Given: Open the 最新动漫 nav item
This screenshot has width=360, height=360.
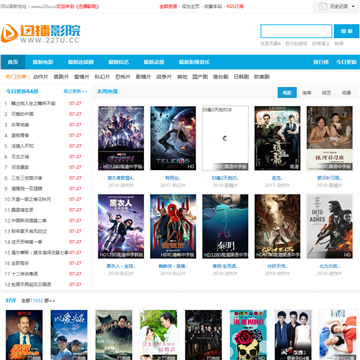Looking at the screenshot, I should coord(154,62).
